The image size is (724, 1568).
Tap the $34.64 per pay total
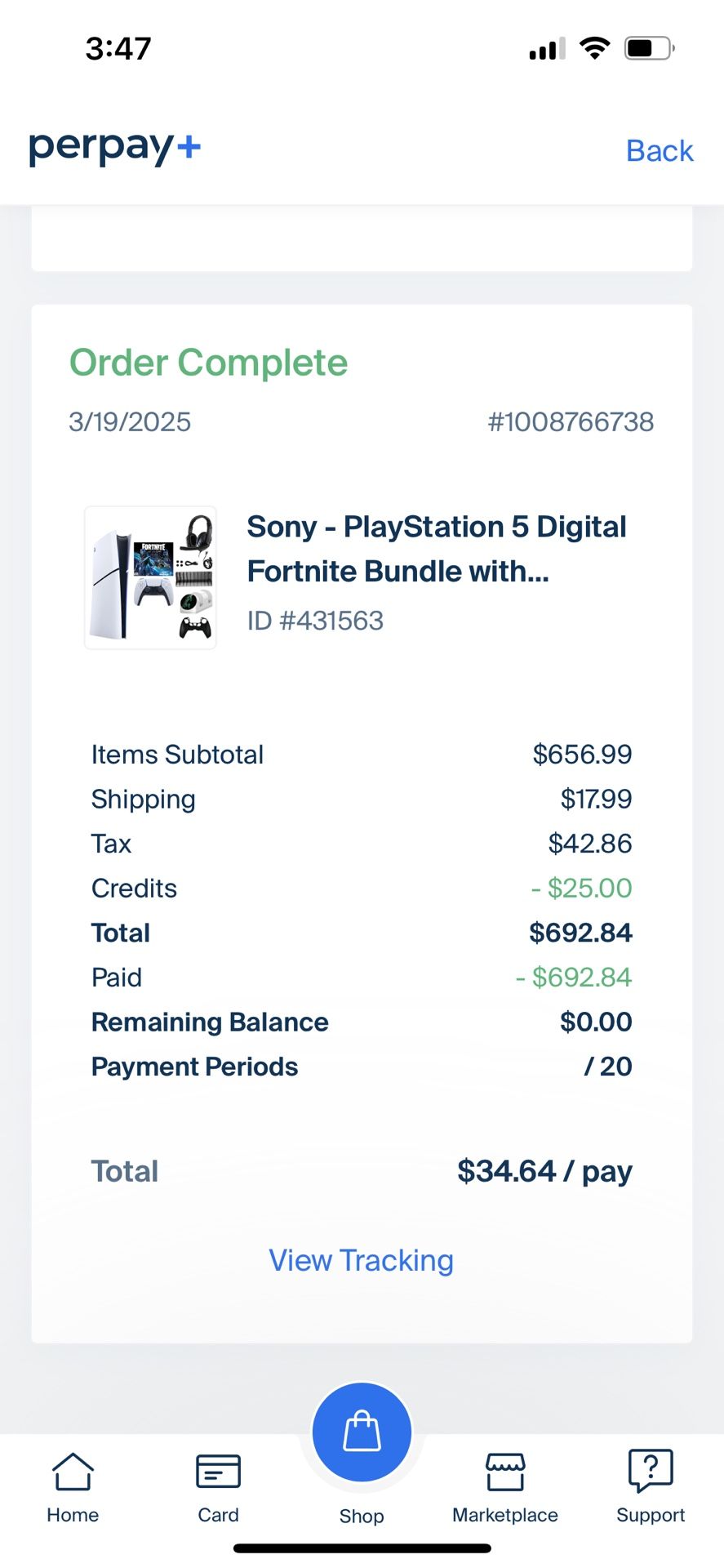coord(545,1171)
